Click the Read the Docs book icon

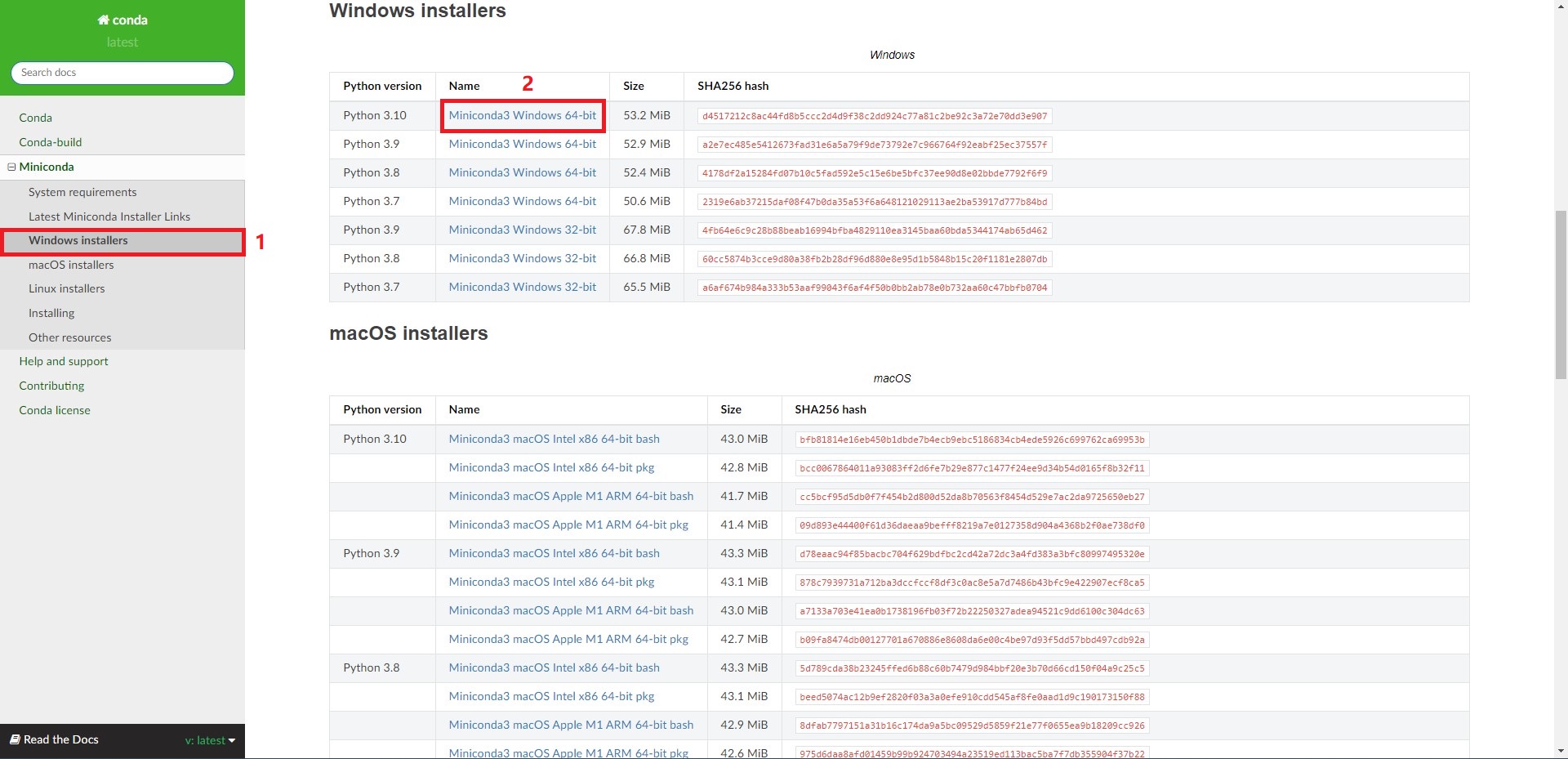click(x=15, y=739)
